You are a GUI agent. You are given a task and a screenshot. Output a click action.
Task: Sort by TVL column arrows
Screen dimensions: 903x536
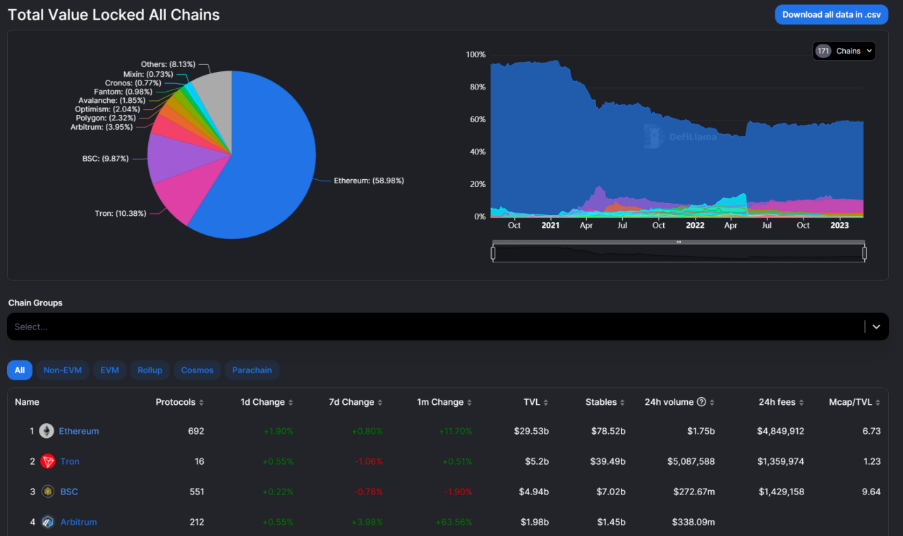(x=545, y=402)
